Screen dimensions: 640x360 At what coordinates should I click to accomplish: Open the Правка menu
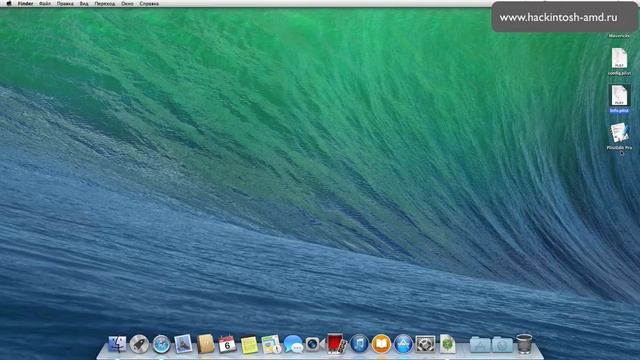[x=65, y=3]
